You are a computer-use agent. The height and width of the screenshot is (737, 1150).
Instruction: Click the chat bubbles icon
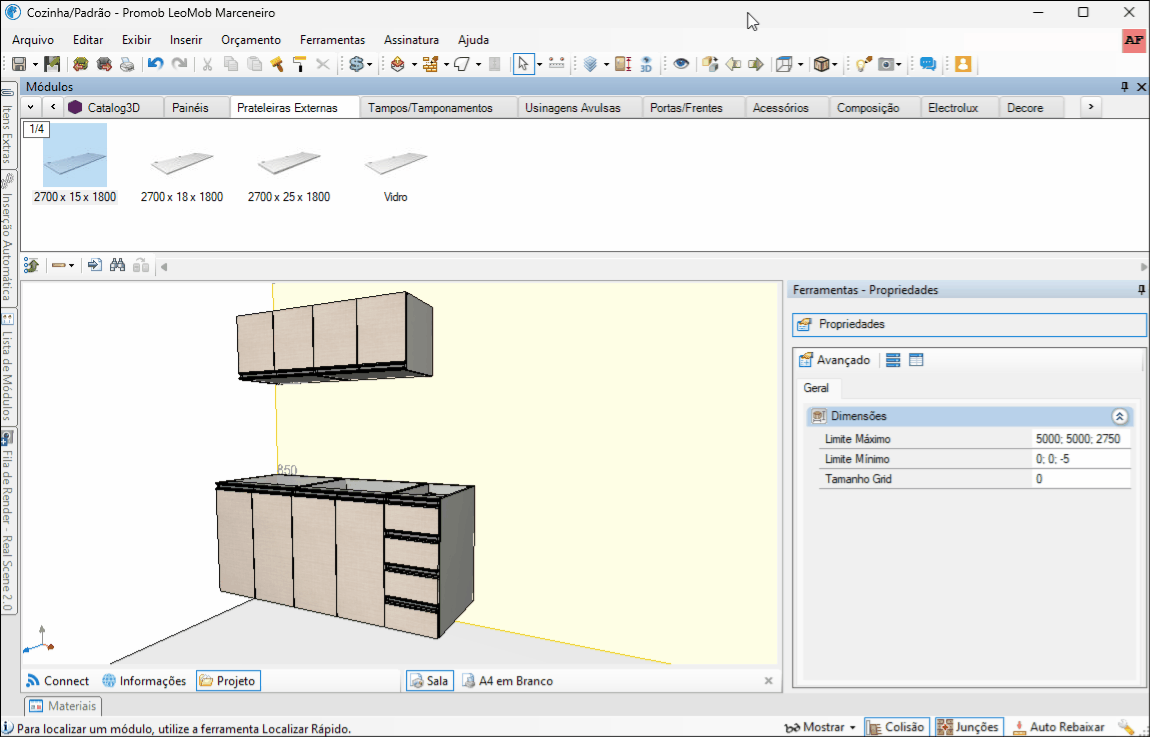(x=928, y=65)
